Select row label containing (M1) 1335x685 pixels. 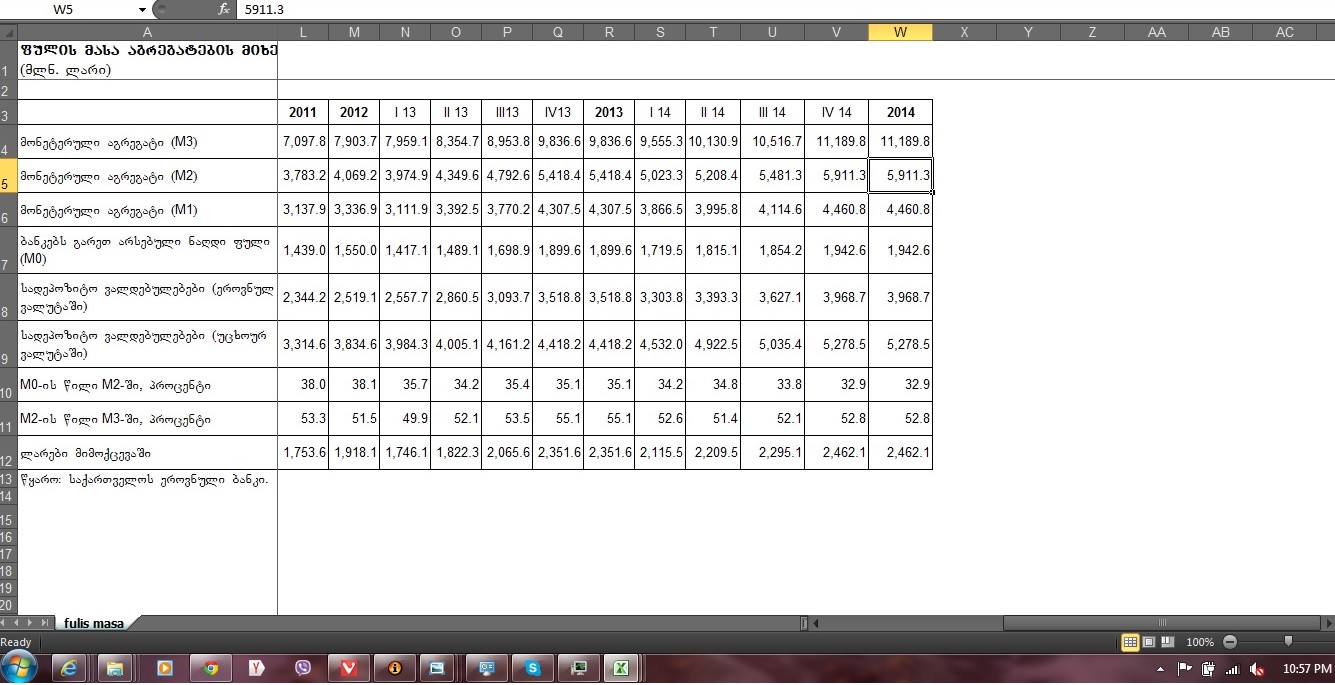coord(148,210)
